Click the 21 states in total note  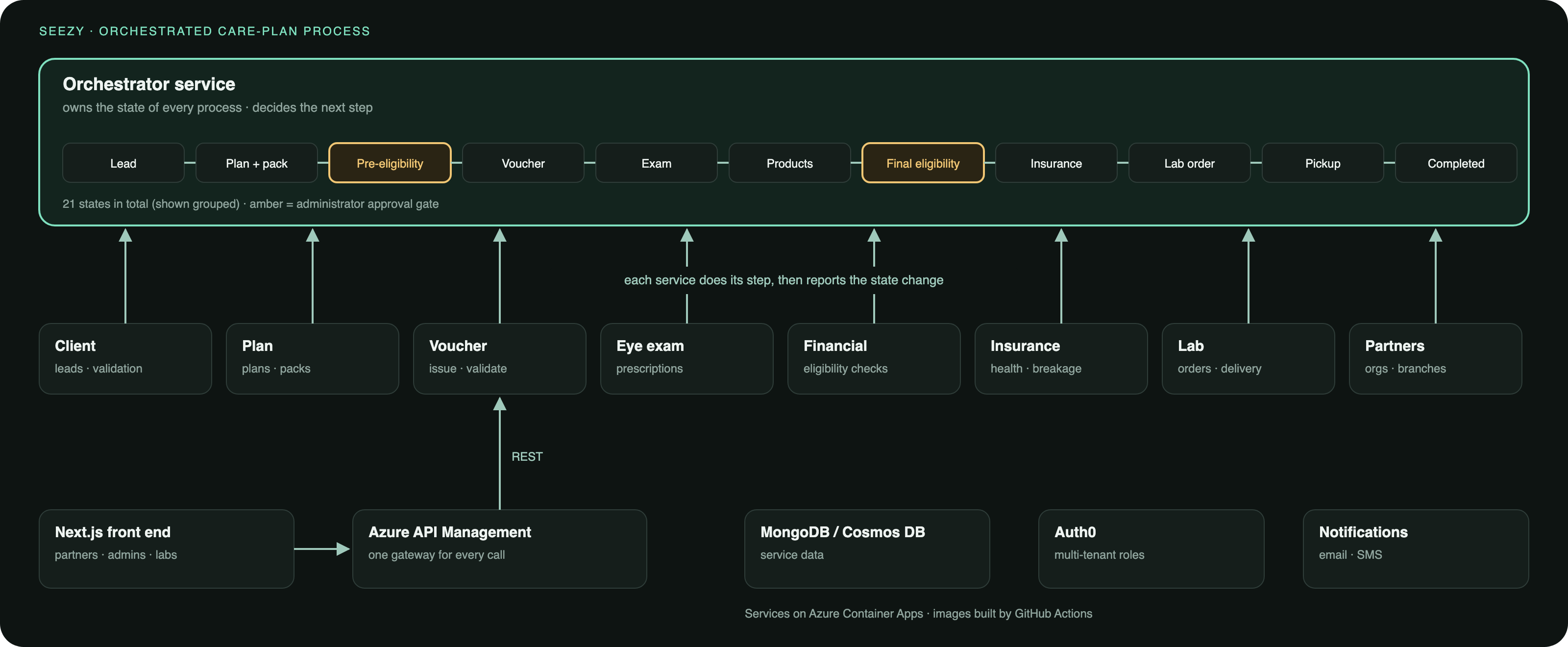pyautogui.click(x=250, y=204)
